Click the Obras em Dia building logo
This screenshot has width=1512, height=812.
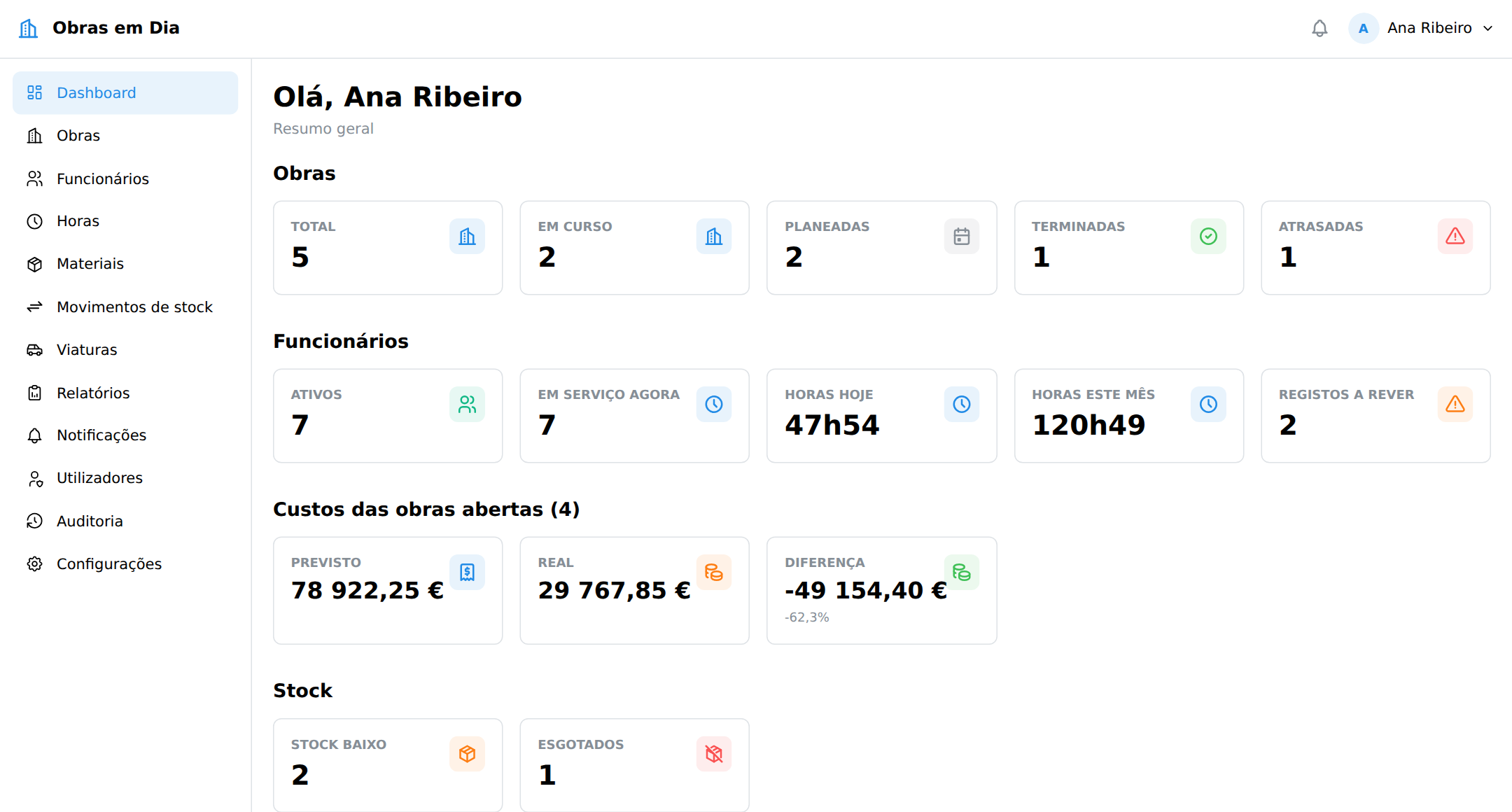(x=28, y=28)
